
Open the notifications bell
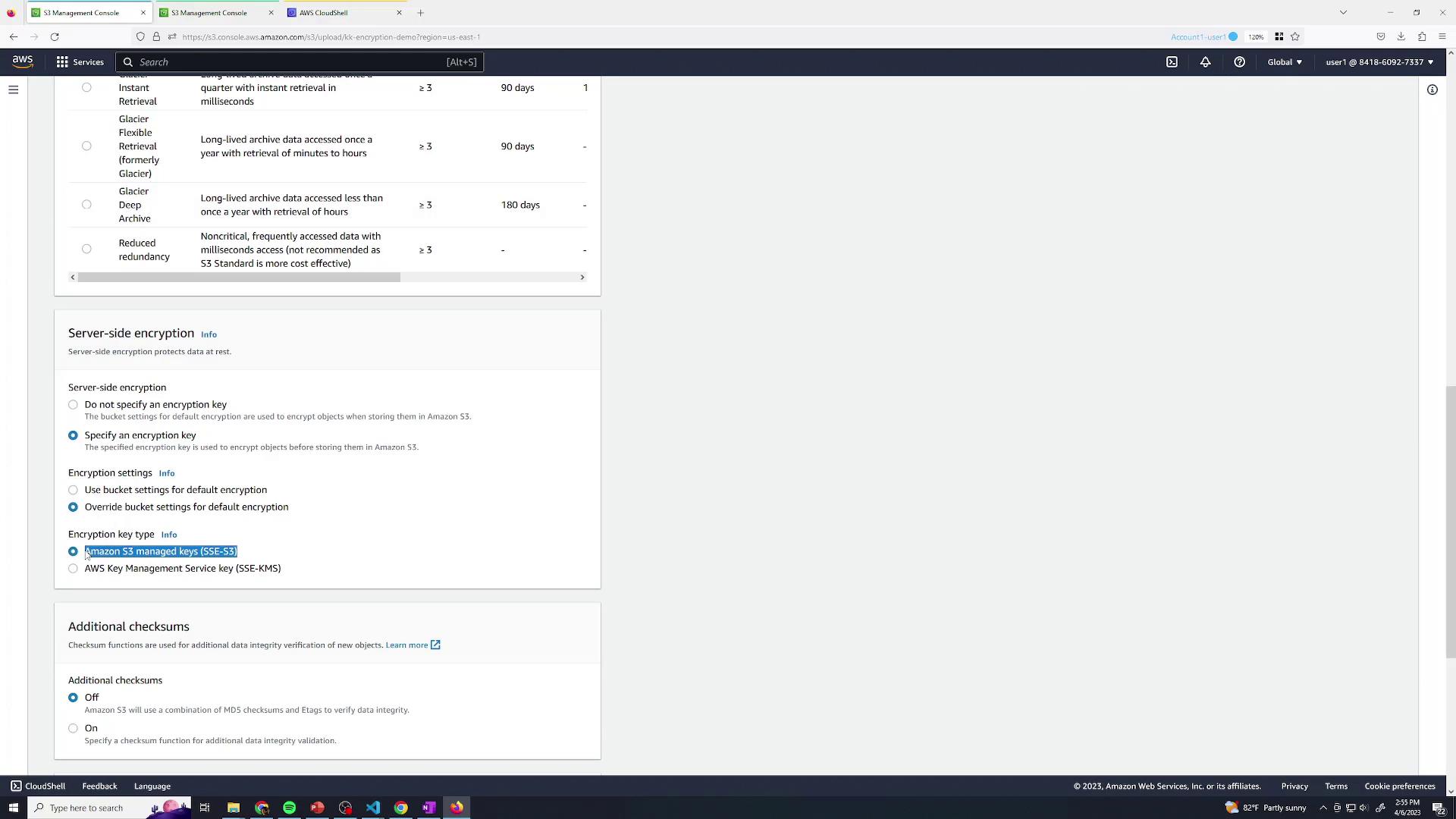pos(1205,62)
